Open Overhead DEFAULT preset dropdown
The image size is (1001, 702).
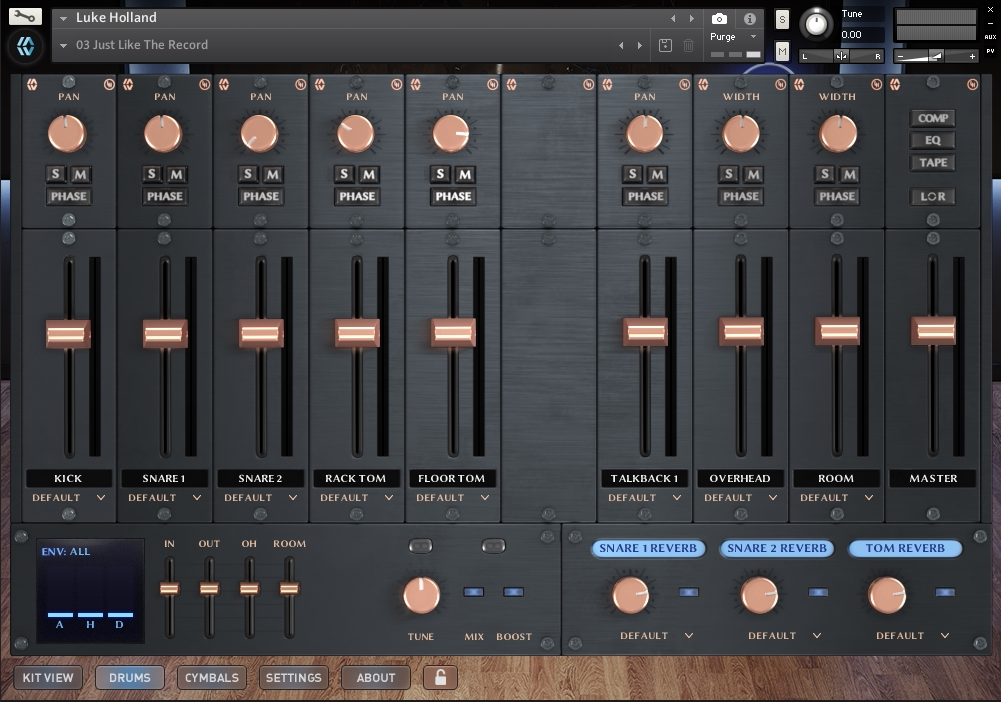(741, 497)
